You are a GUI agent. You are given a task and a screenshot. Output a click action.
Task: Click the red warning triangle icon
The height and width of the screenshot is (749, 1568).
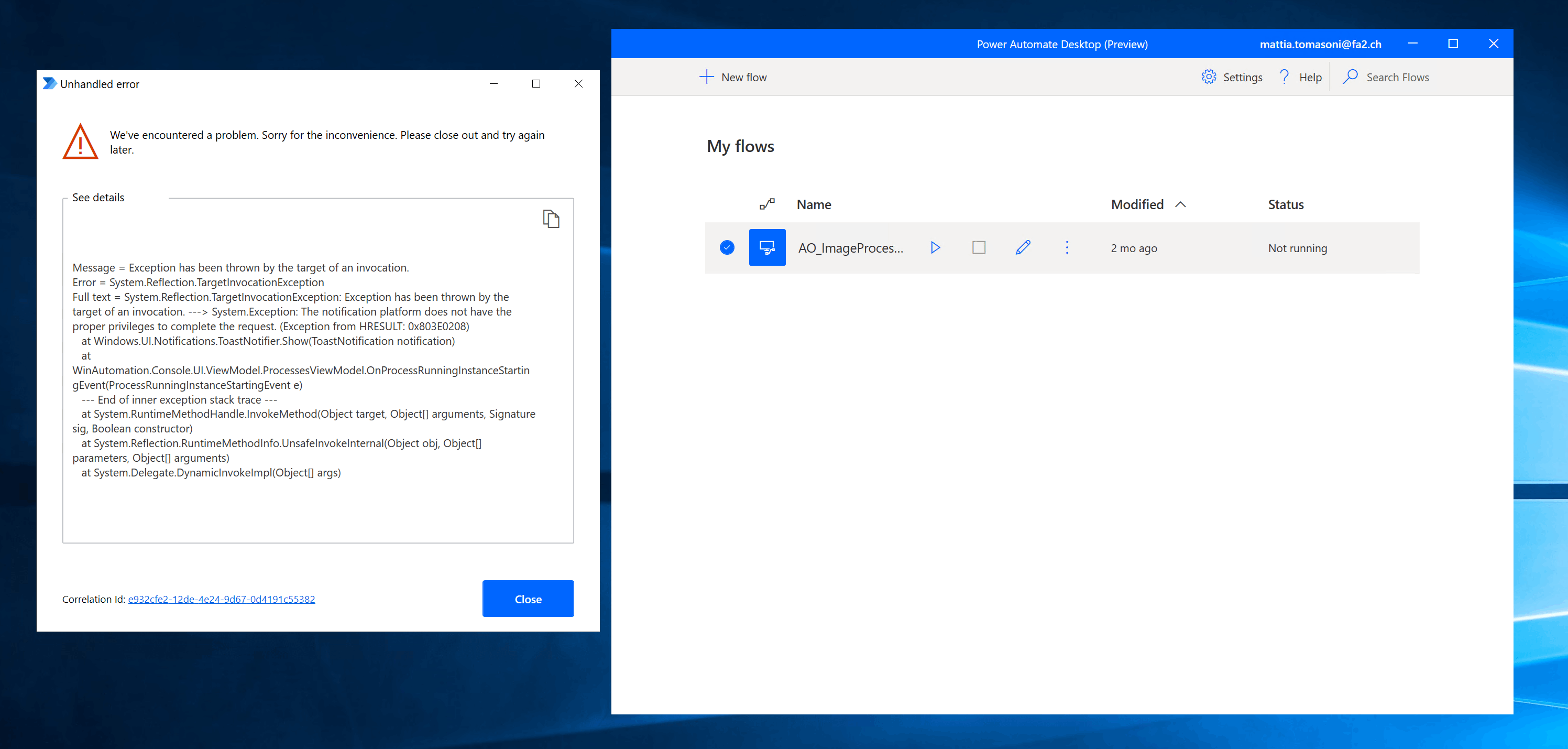pos(80,142)
